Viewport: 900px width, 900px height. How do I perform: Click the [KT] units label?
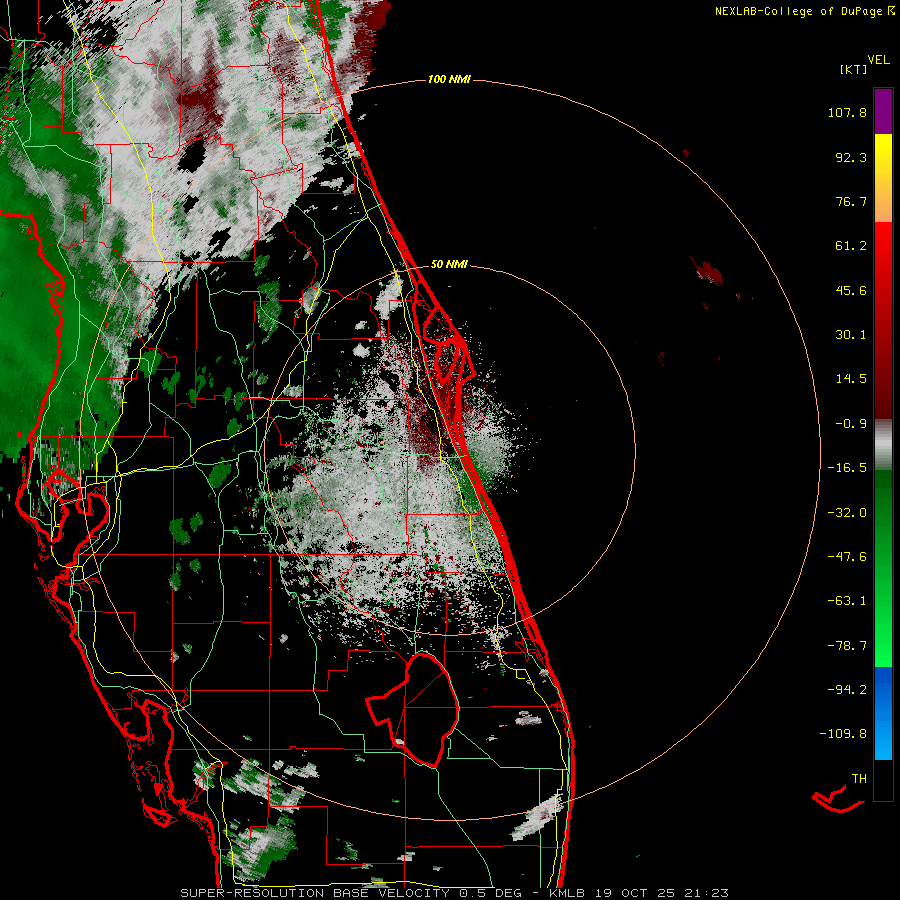pyautogui.click(x=853, y=69)
